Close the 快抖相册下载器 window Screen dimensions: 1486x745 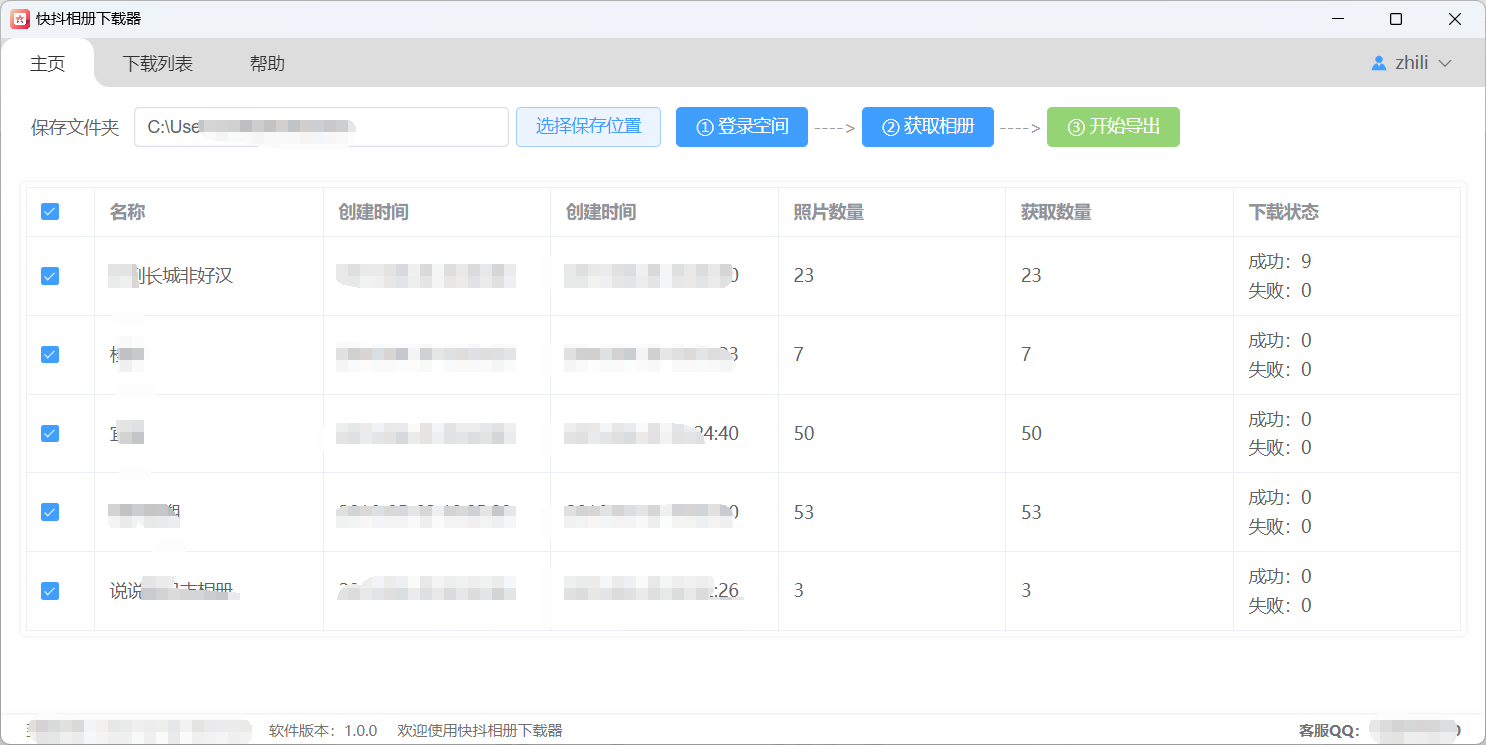point(1455,19)
